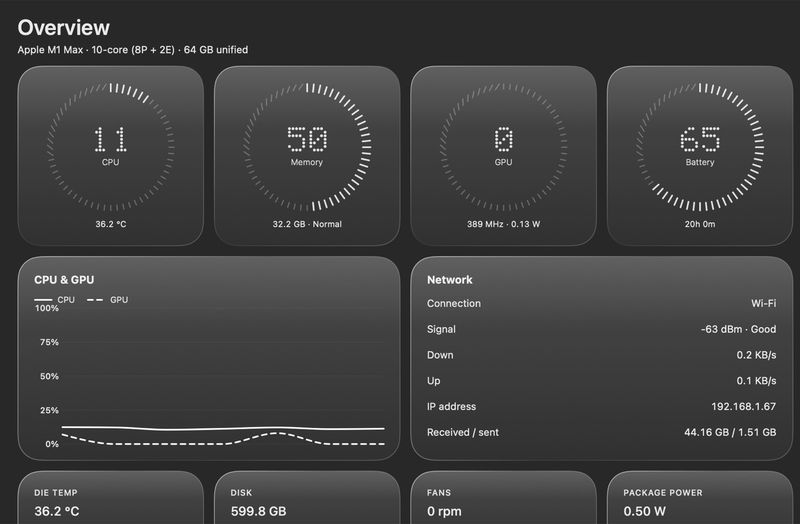Viewport: 800px width, 524px height.
Task: Click the 0% axis label on chart
Action: (x=52, y=444)
